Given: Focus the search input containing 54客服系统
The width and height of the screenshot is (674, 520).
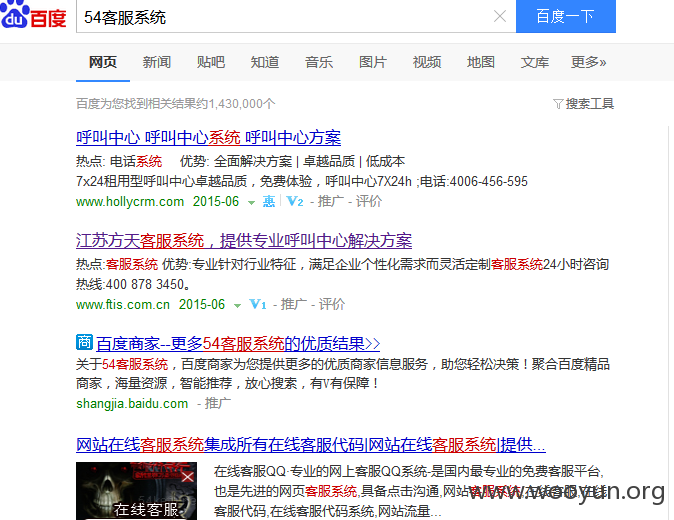Looking at the screenshot, I should coord(284,17).
